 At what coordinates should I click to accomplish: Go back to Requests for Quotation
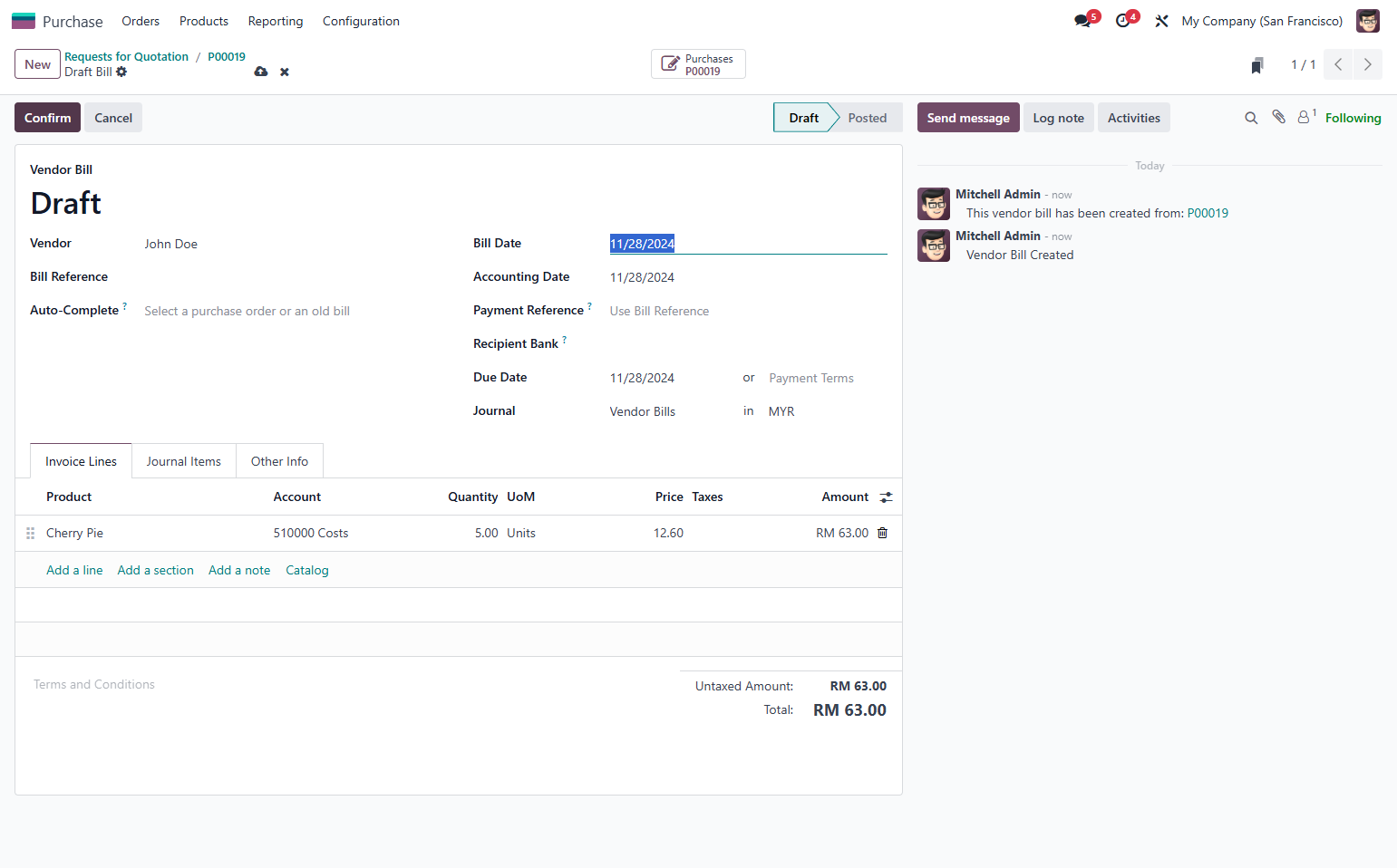(x=126, y=56)
